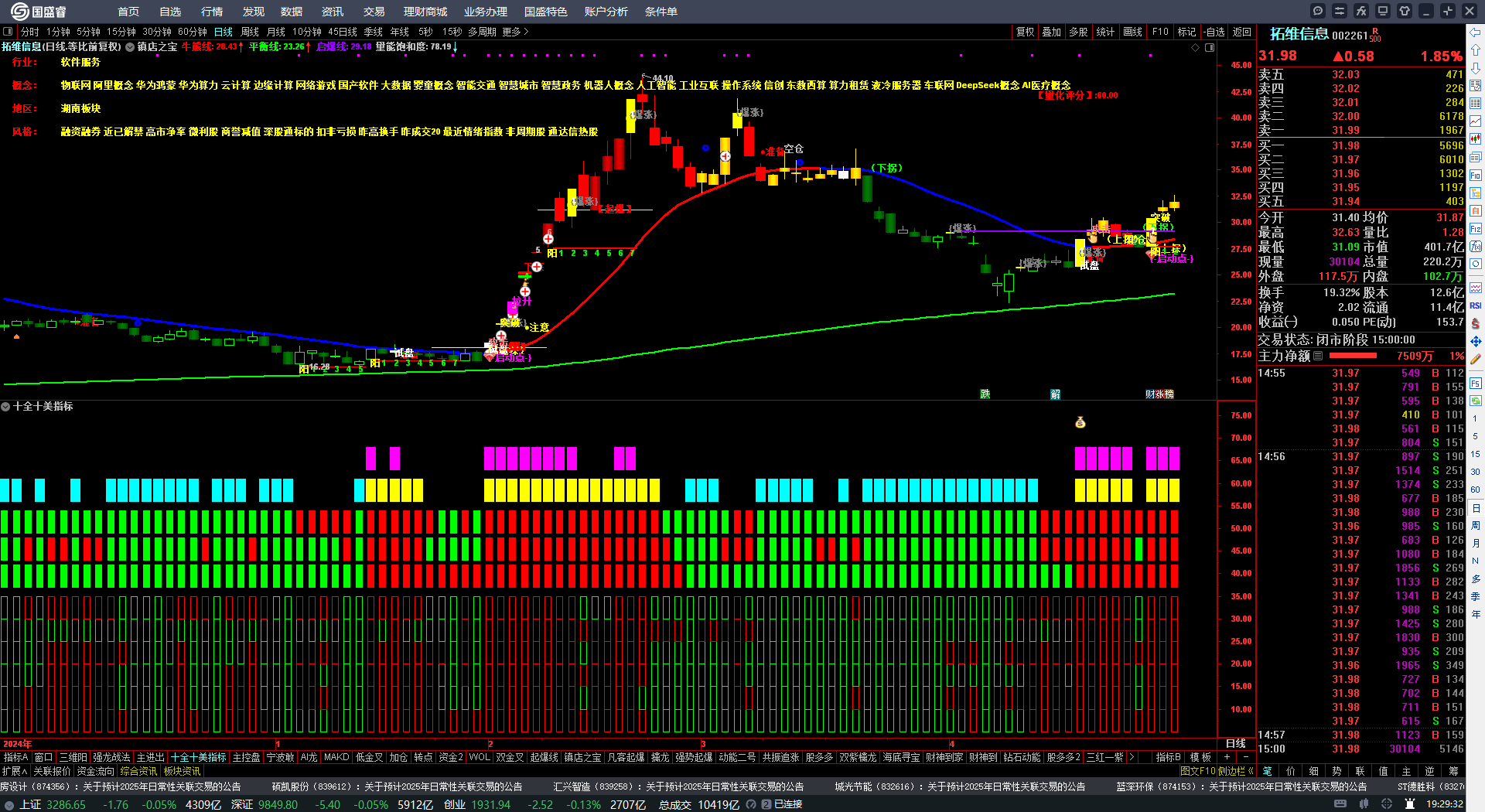The width and height of the screenshot is (1485, 812).
Task: Select the blue four-way move arrows icon
Action: tap(1476, 341)
